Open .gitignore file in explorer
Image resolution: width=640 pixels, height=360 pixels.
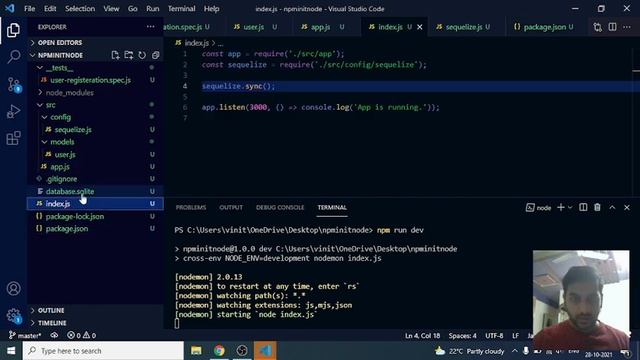tap(62, 179)
